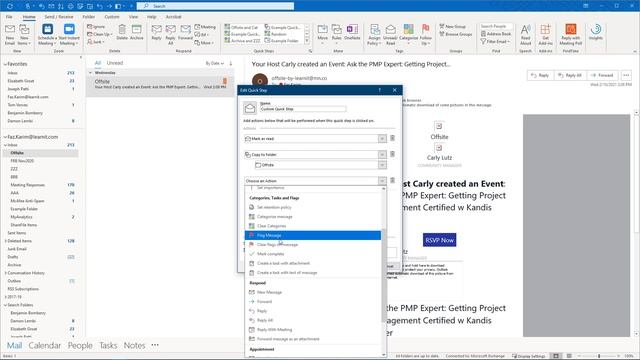Open the Choose an Action dropdown
The image size is (640, 360).
point(382,181)
